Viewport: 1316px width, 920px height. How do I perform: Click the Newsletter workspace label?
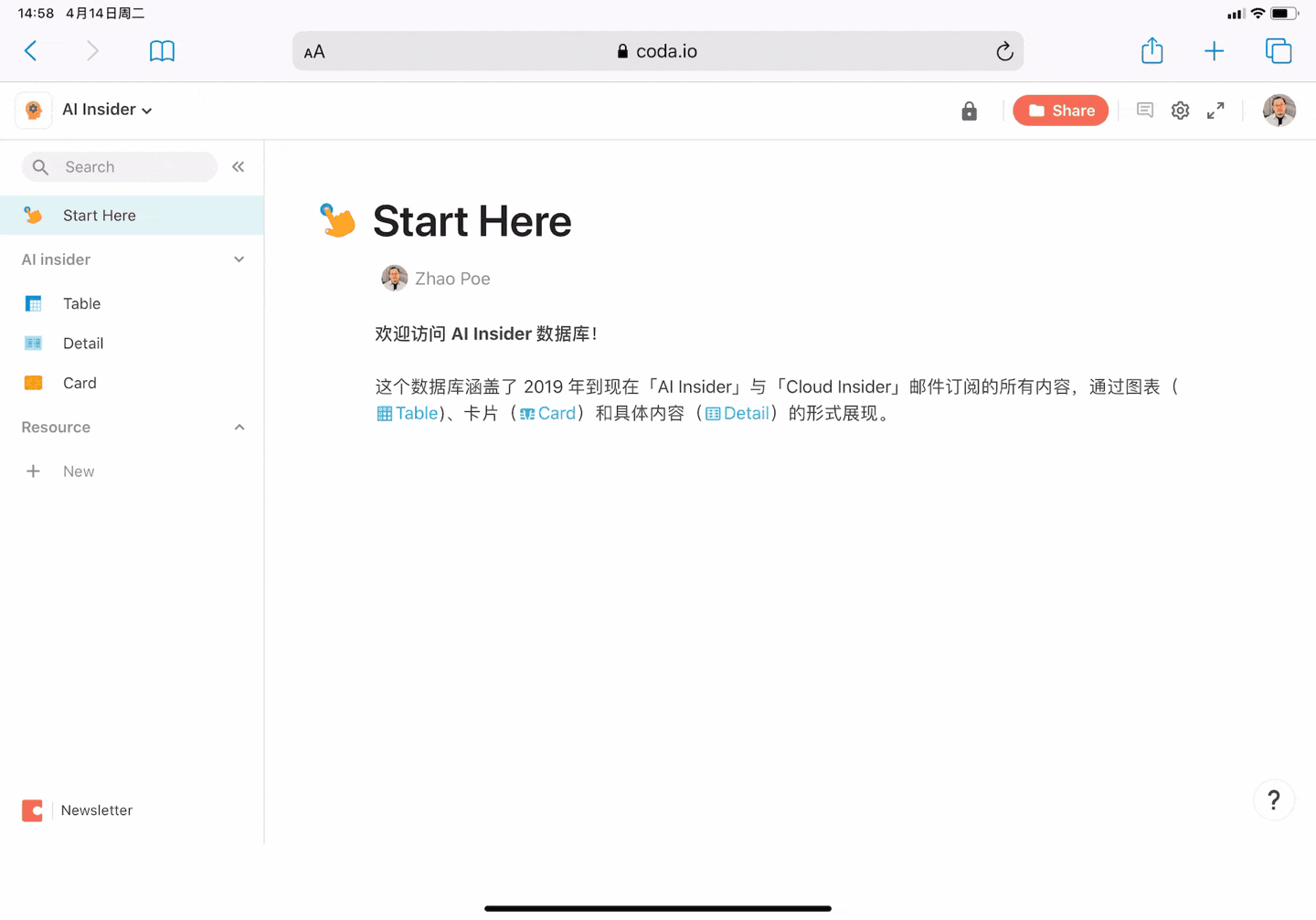pyautogui.click(x=97, y=810)
